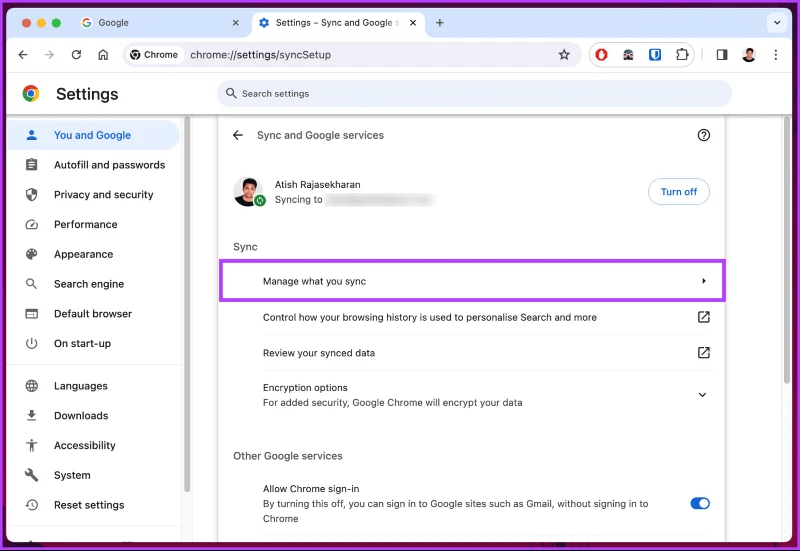
Task: Click the Chrome logo beside Settings
Action: tap(31, 94)
